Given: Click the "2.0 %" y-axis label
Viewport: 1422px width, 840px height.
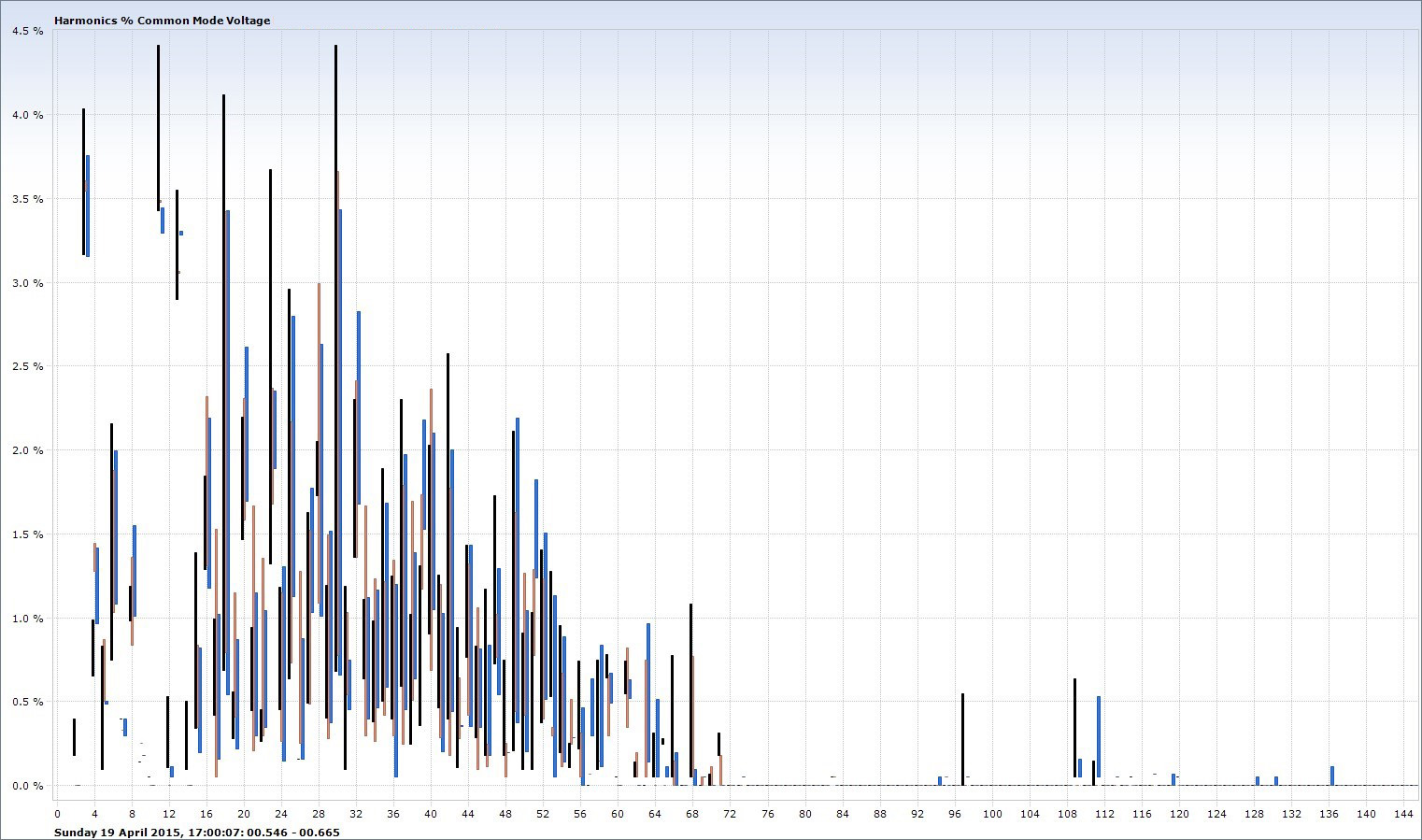Looking at the screenshot, I should click(x=28, y=450).
